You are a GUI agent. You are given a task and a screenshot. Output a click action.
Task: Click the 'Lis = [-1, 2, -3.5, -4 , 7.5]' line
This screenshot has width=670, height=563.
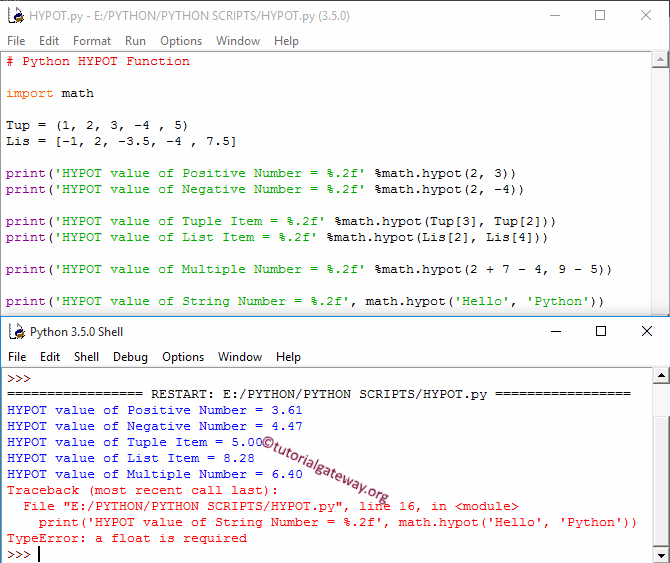point(121,141)
